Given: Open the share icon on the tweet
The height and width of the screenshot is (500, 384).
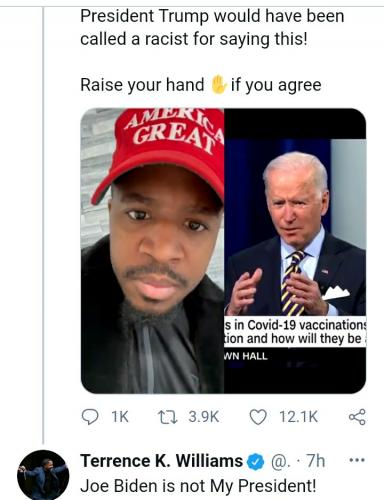Looking at the screenshot, I should 357,417.
